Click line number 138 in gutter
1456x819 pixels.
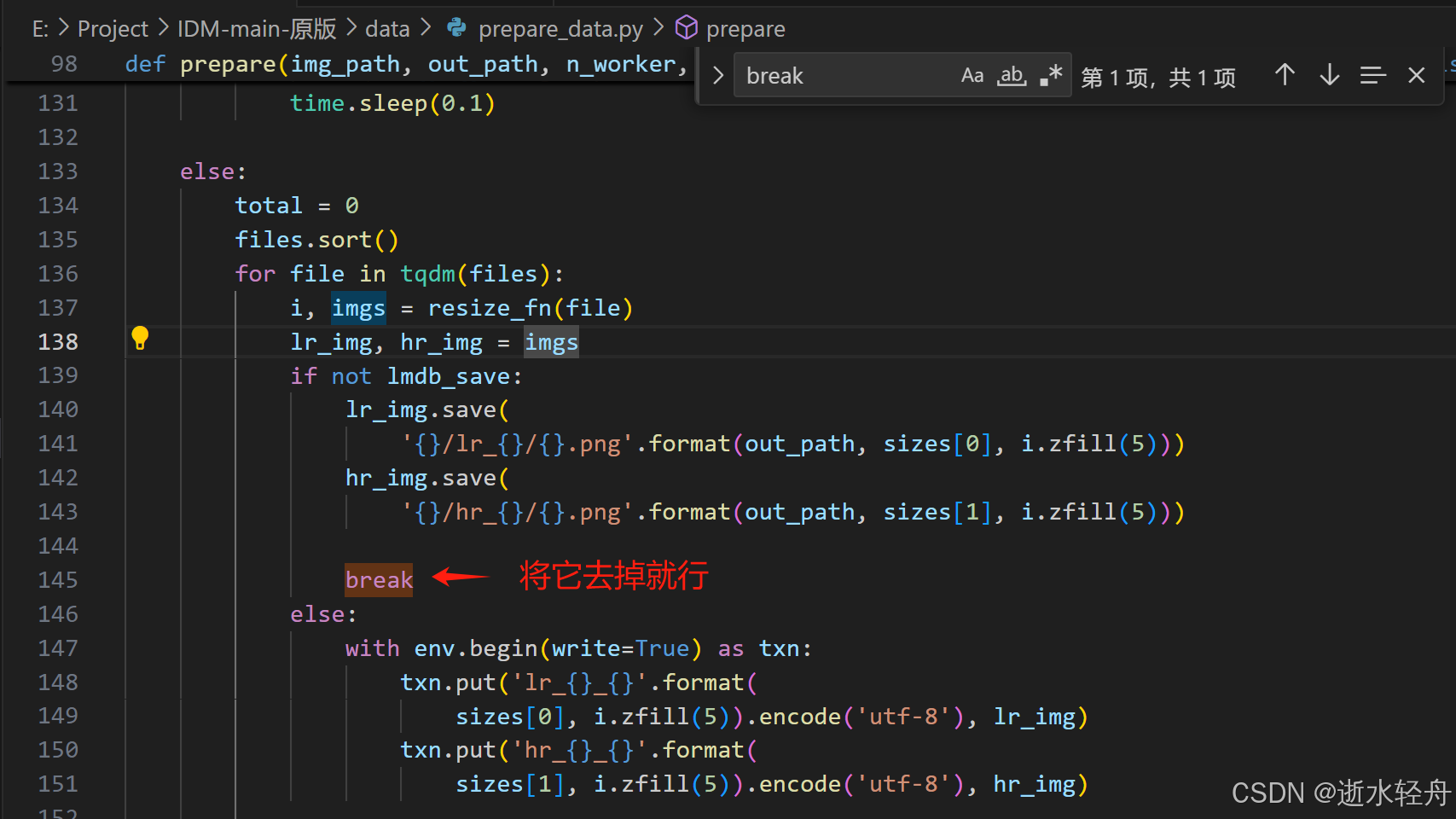[58, 342]
